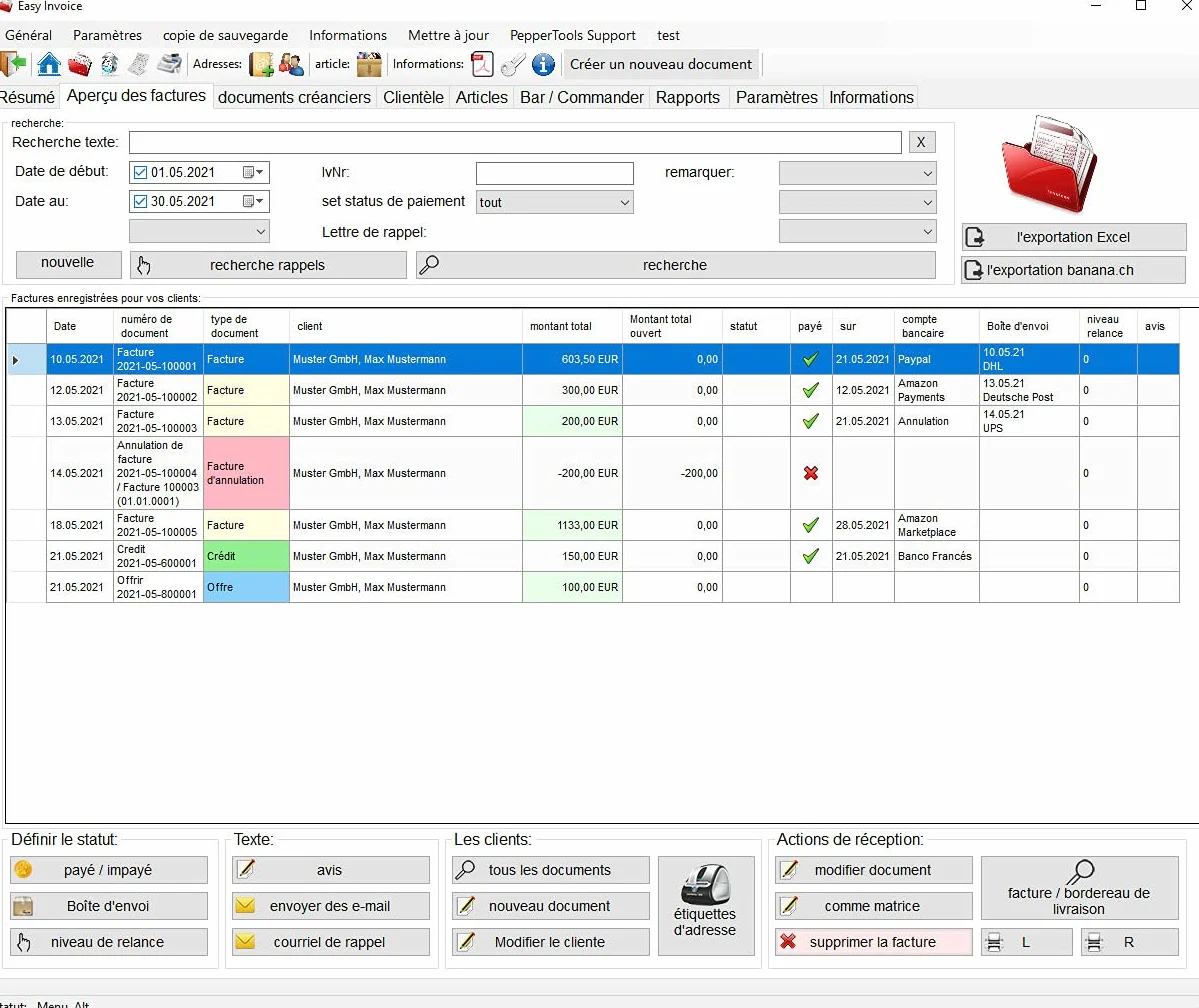1199x1008 pixels.
Task: Uncheck the Date au checkbox
Action: [x=140, y=201]
